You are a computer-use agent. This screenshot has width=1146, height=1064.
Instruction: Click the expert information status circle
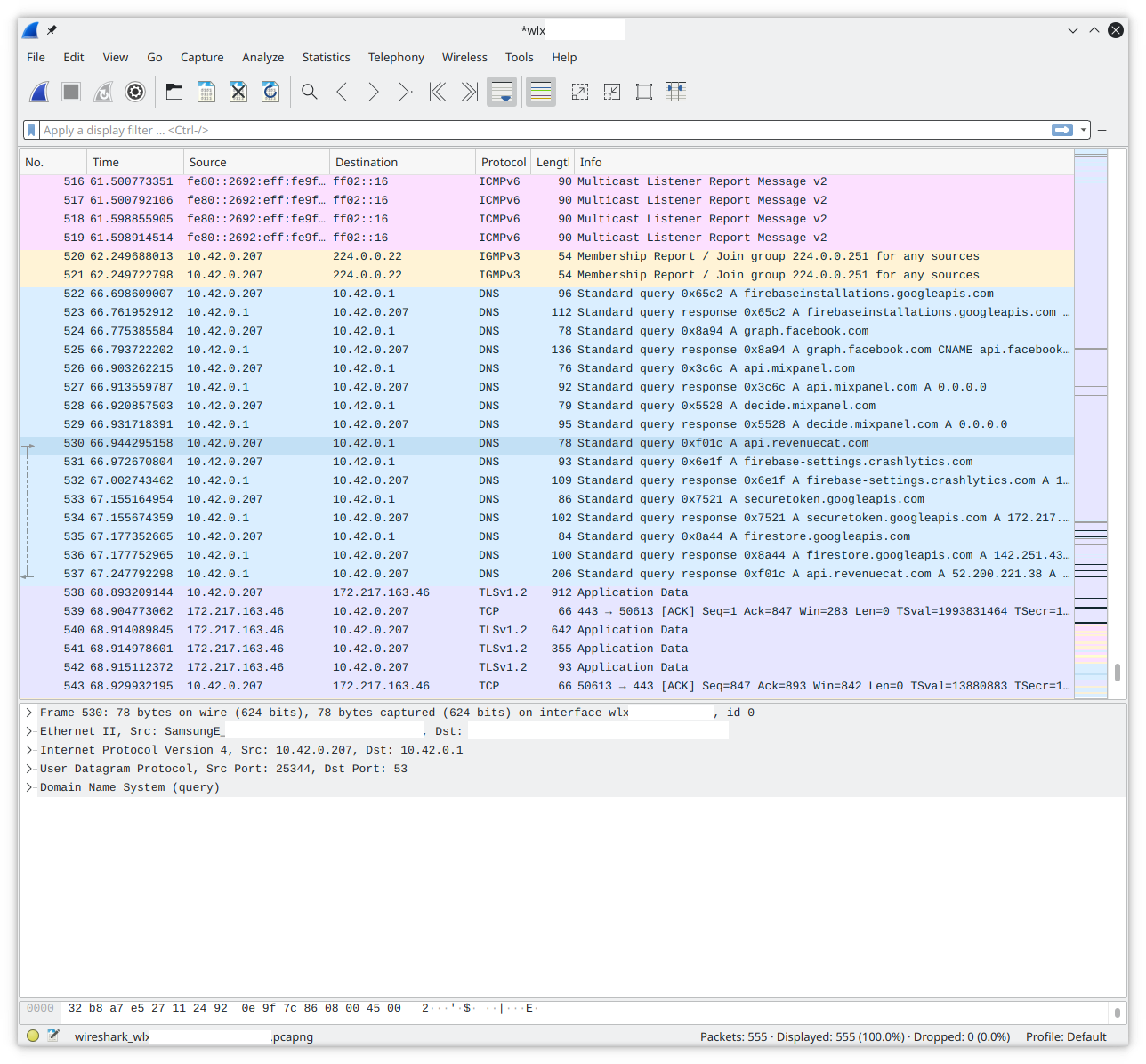[x=33, y=1036]
